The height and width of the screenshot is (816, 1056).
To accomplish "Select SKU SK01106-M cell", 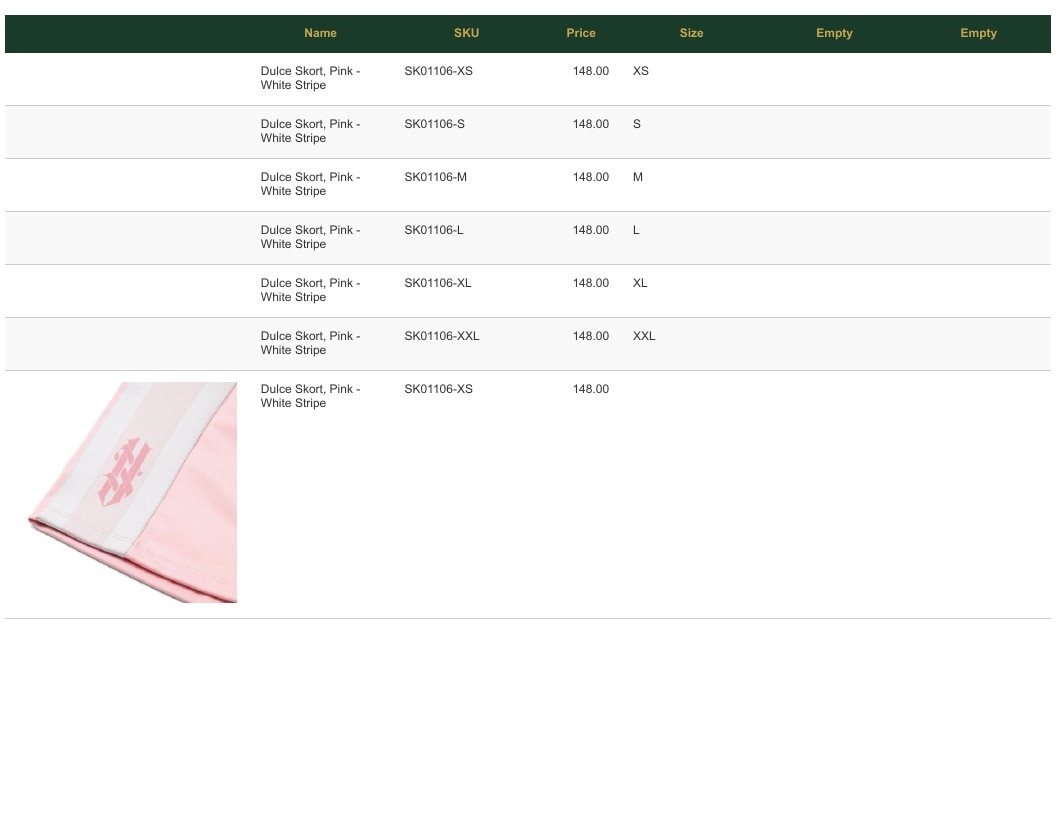I will 435,177.
